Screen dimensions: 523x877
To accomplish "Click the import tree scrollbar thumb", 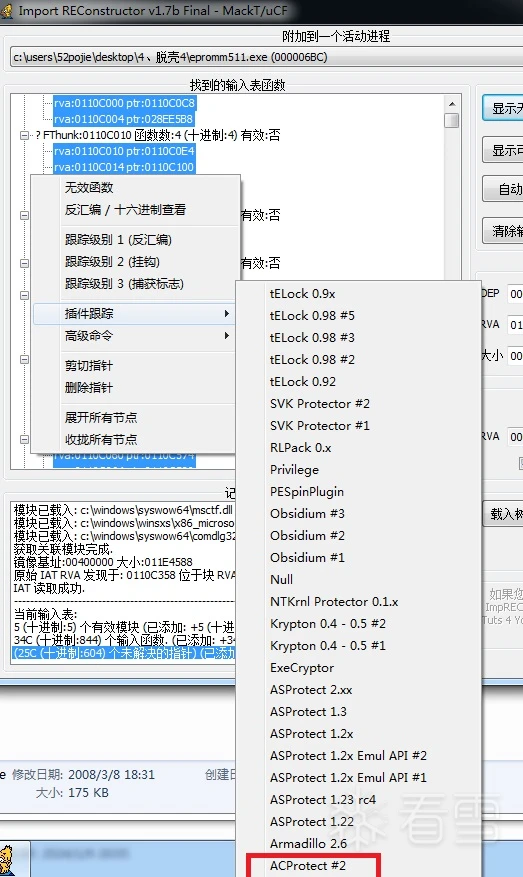I will pyautogui.click(x=452, y=120).
